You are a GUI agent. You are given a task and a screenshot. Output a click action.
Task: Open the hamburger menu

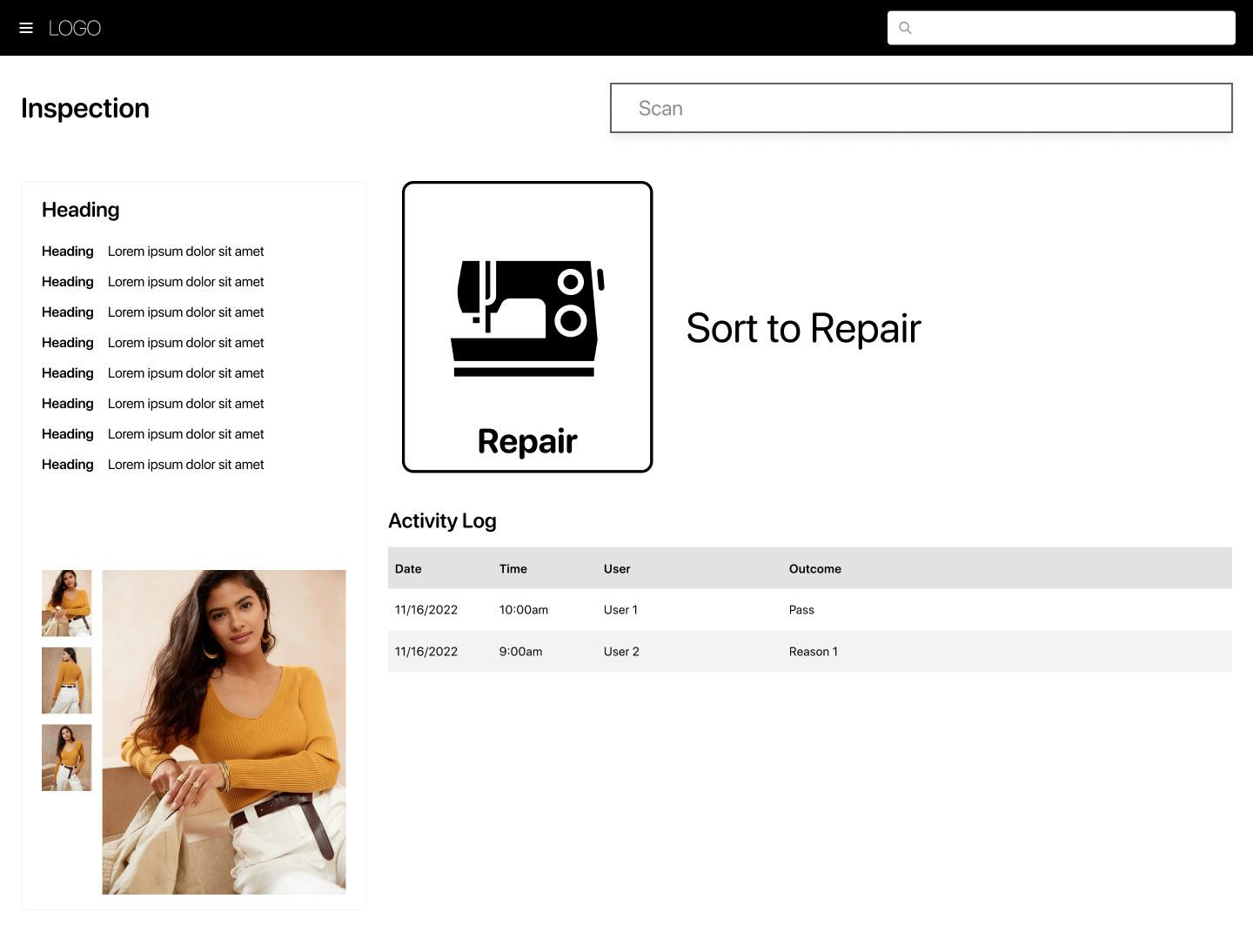pyautogui.click(x=26, y=28)
